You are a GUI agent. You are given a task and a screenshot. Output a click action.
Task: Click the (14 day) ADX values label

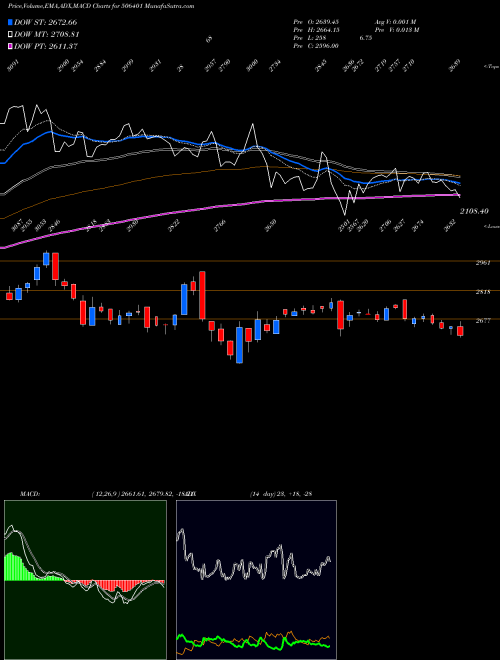point(281,494)
